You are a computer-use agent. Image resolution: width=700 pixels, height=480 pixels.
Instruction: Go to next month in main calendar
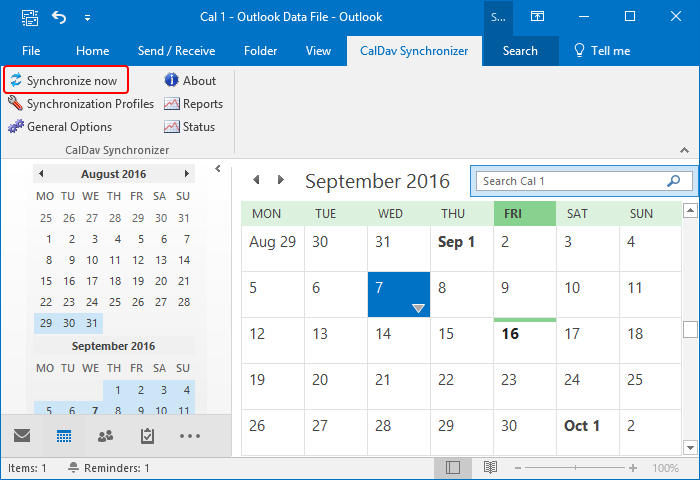pos(280,179)
